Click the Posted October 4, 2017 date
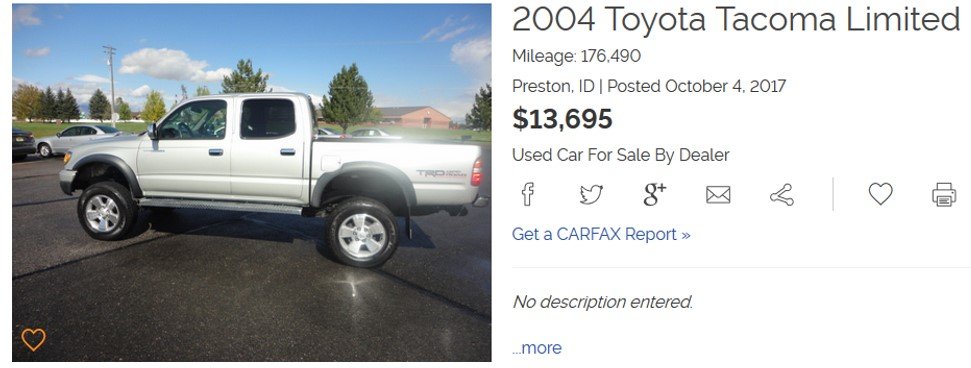The width and height of the screenshot is (971, 368). click(697, 86)
